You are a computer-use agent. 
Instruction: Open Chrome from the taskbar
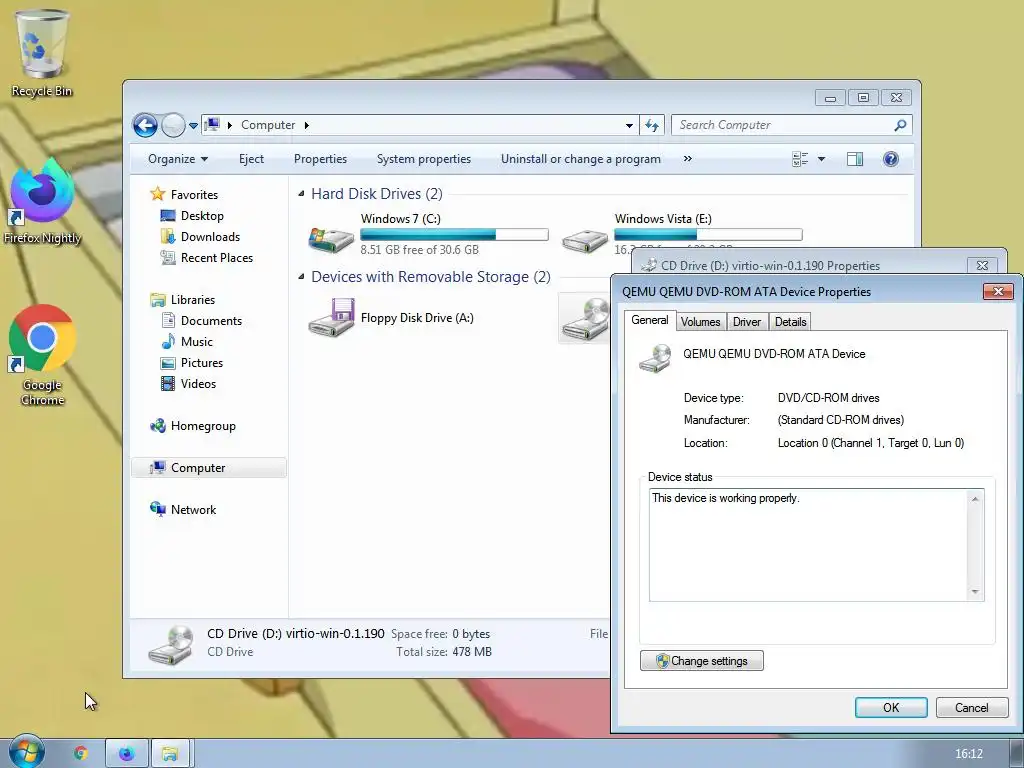click(x=81, y=753)
